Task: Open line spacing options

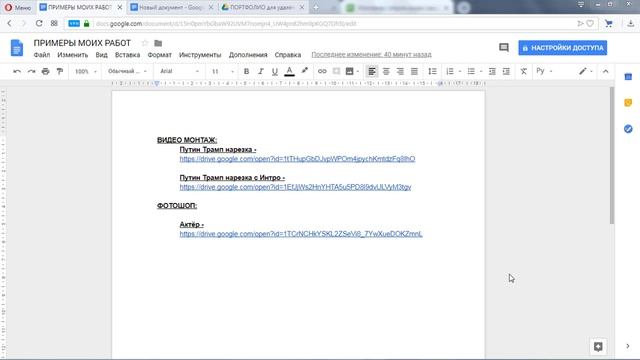Action: (432, 71)
